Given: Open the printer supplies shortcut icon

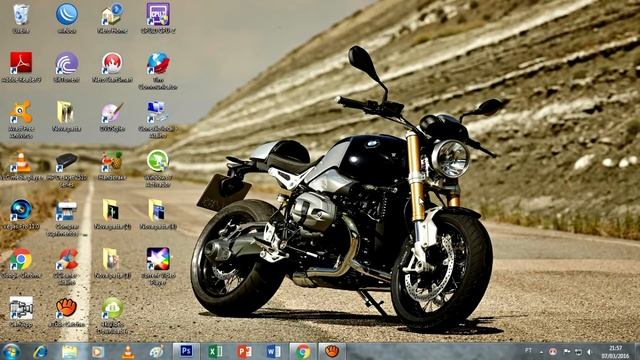Looking at the screenshot, I should click(x=67, y=218).
